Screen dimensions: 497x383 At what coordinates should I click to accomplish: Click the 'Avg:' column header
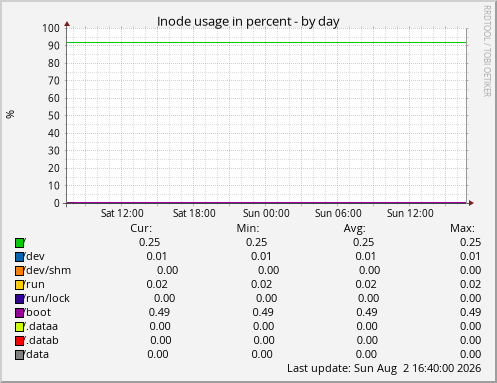(x=355, y=228)
